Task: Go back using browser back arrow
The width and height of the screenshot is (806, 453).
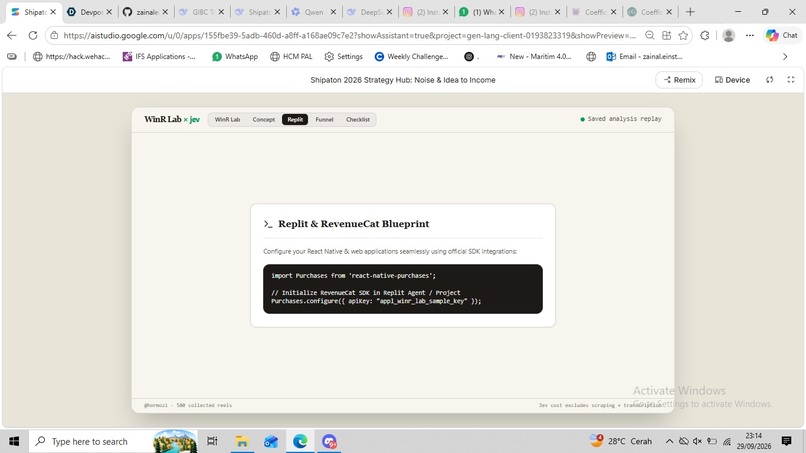Action: point(12,35)
